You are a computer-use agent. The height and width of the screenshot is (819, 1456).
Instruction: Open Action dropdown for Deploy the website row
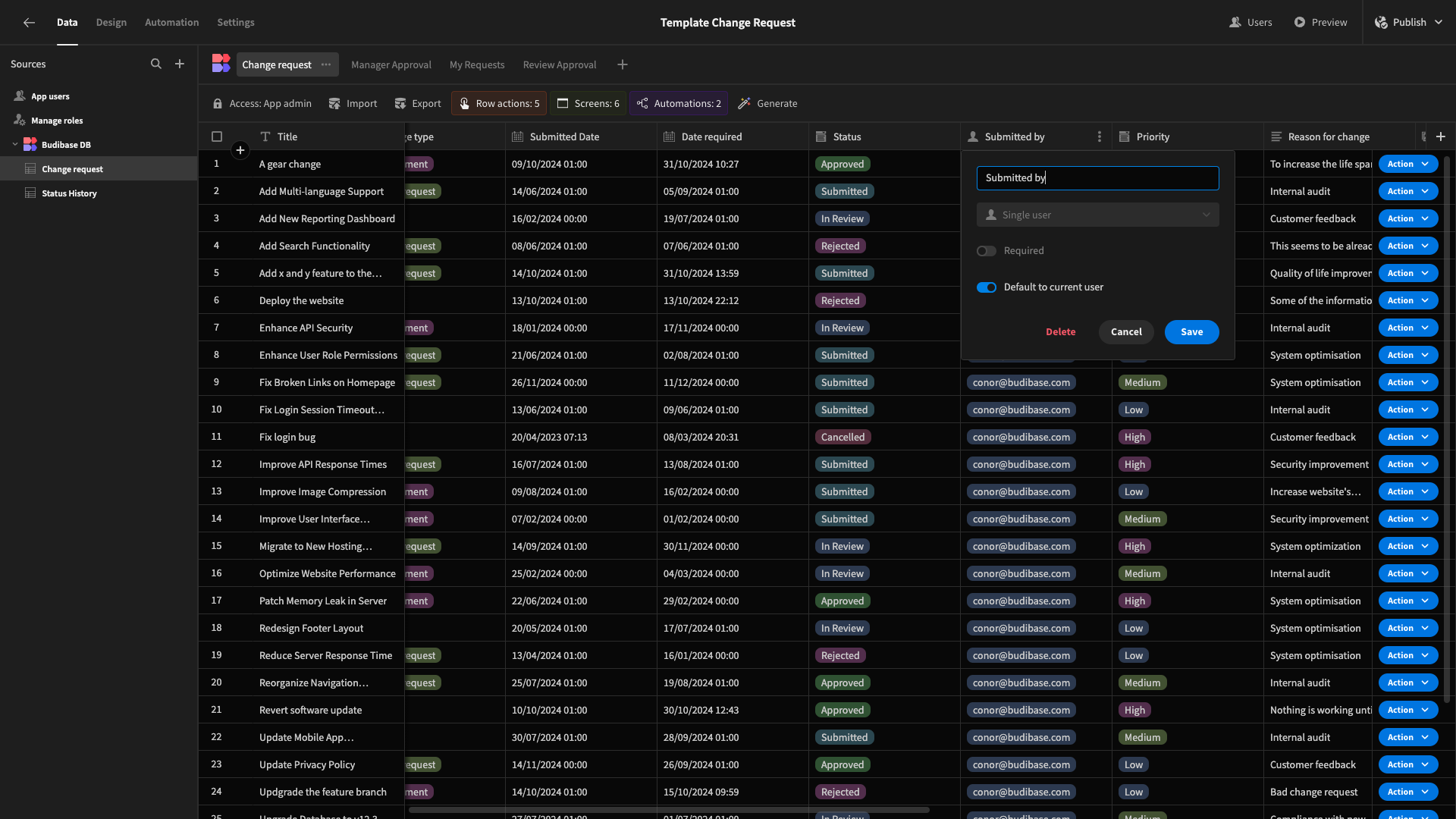coord(1408,300)
